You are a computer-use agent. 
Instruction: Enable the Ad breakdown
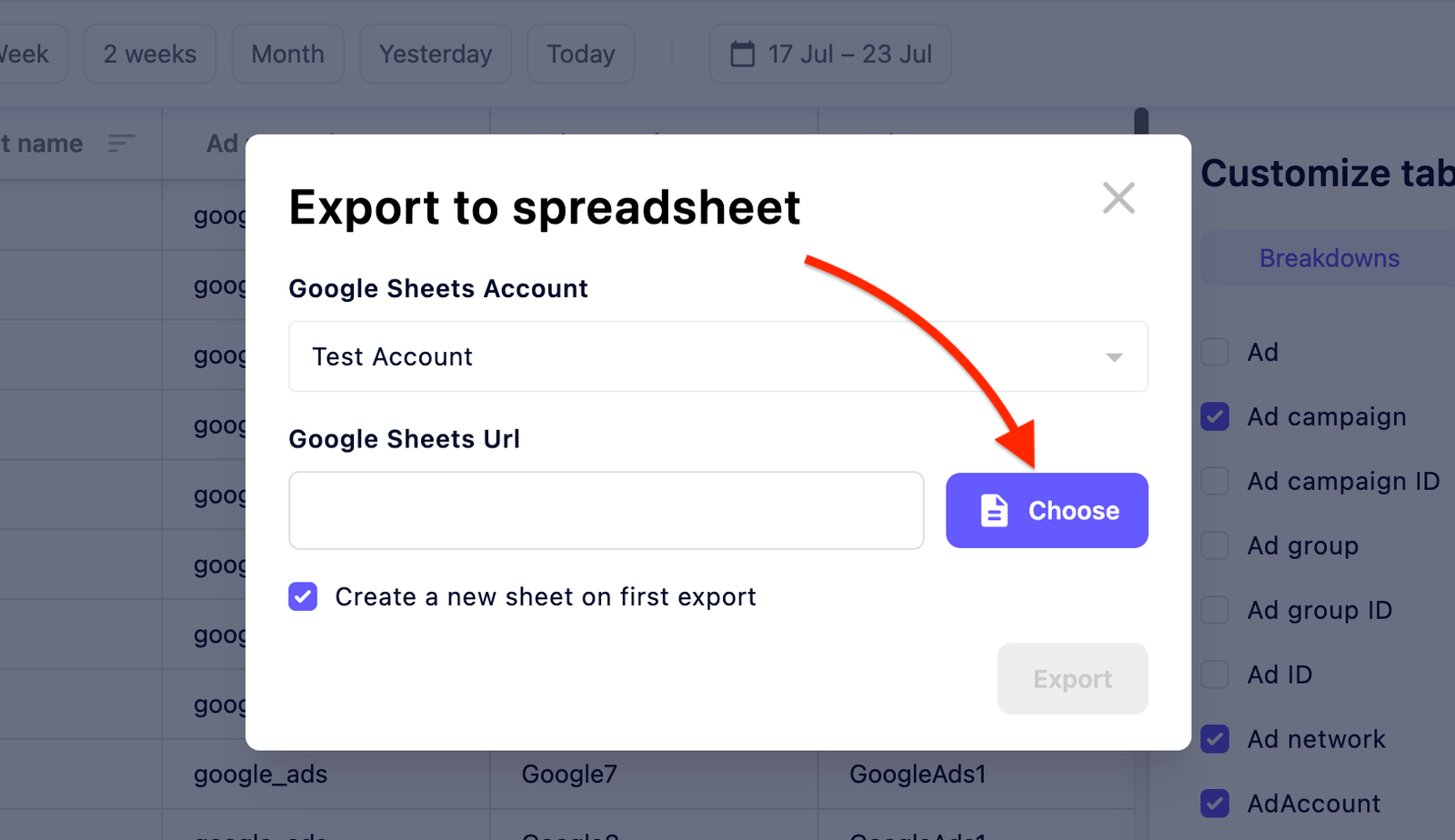point(1215,352)
